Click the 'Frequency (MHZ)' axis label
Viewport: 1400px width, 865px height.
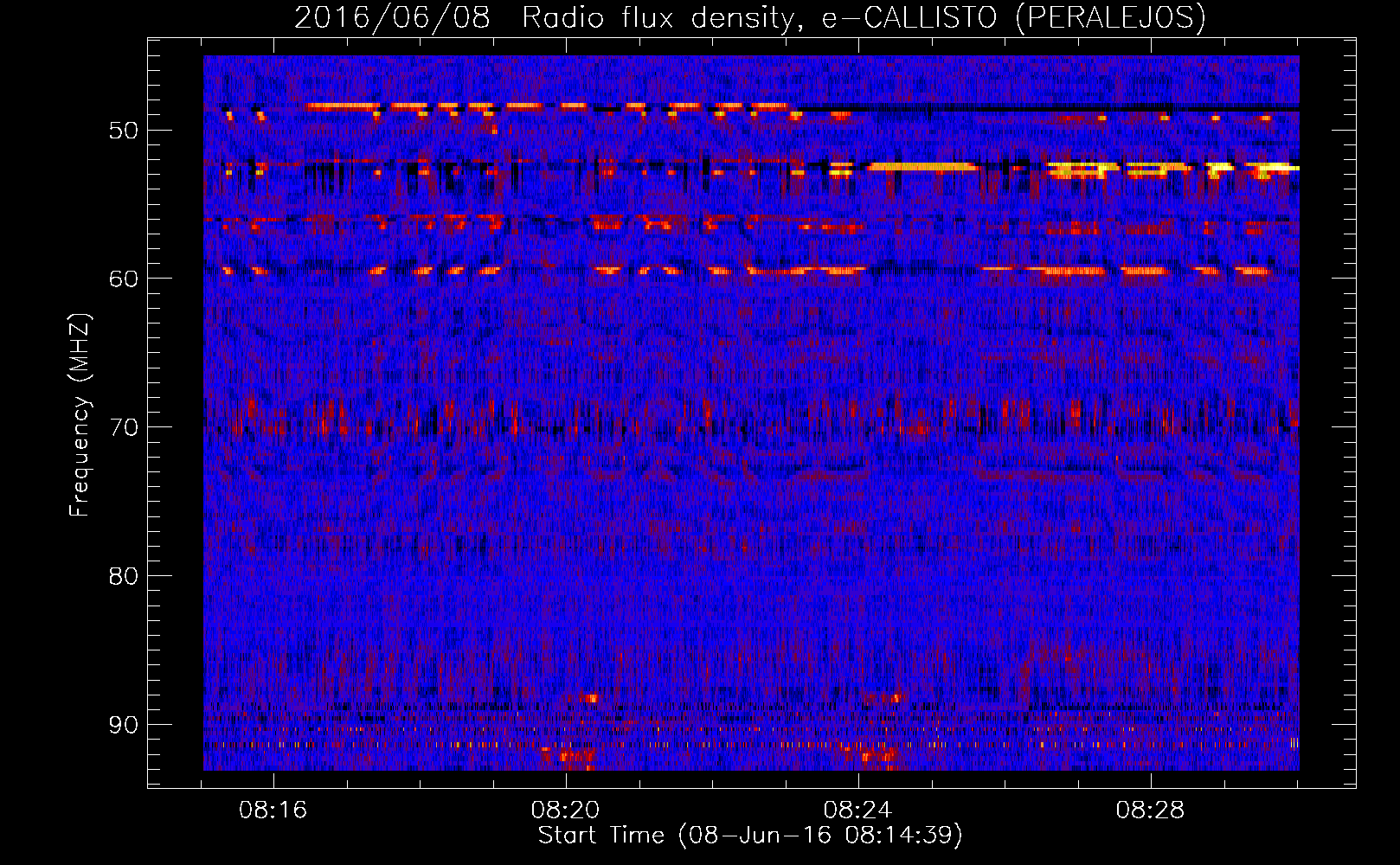click(x=80, y=415)
